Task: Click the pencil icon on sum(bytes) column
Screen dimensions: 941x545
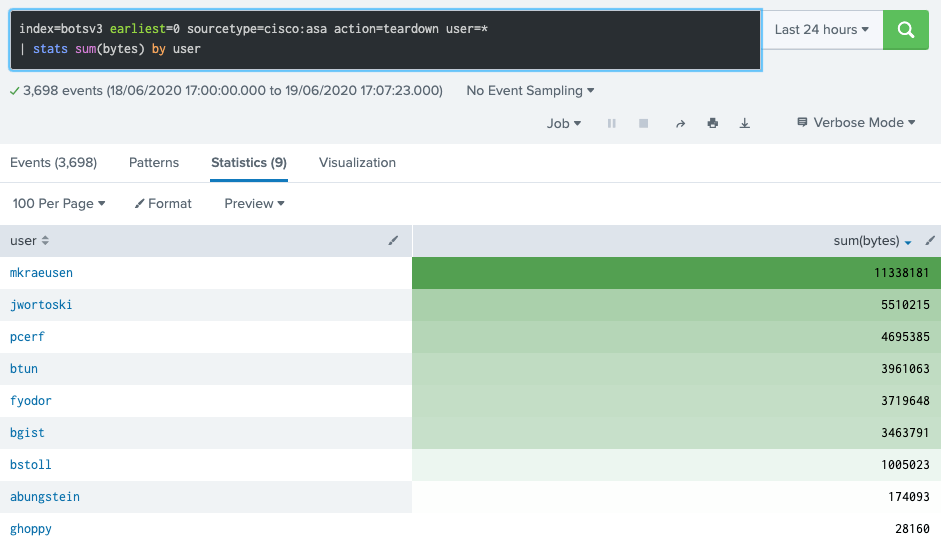Action: point(930,241)
